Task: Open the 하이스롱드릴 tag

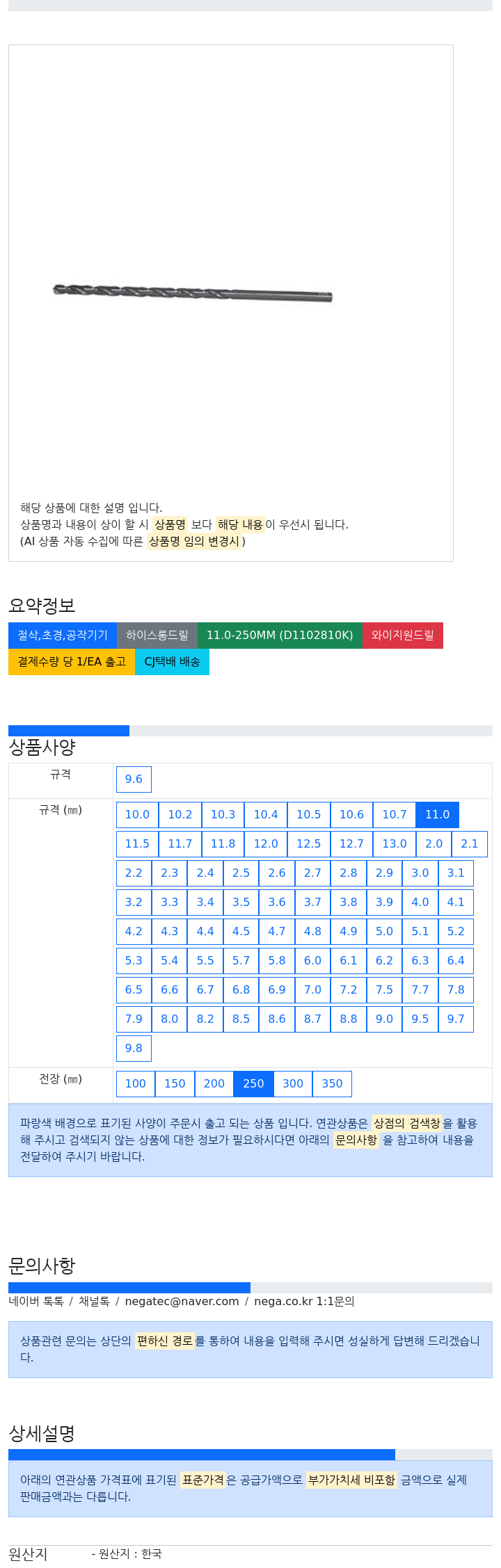Action: [x=157, y=635]
